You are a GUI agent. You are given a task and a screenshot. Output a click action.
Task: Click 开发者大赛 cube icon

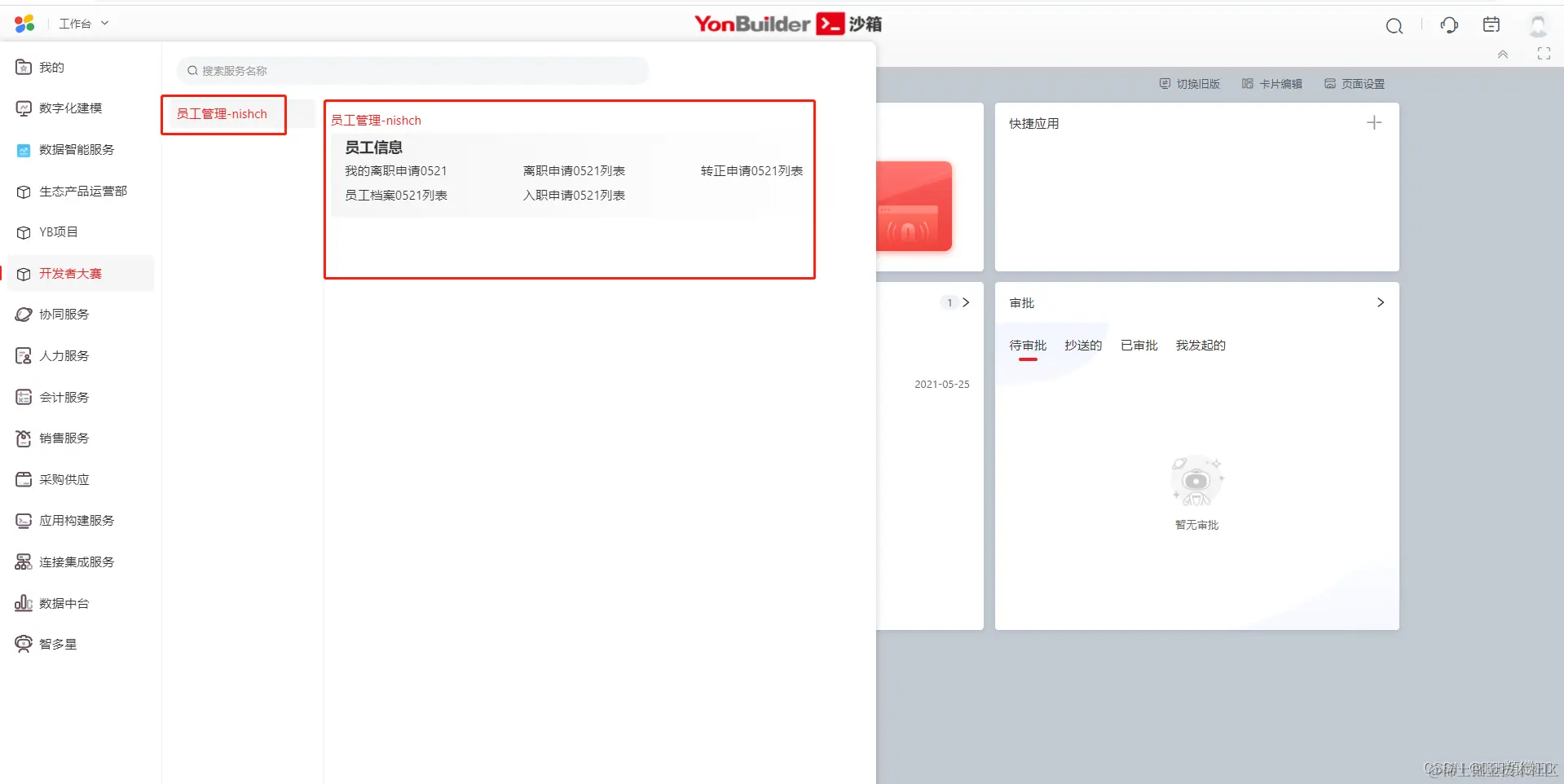click(24, 274)
